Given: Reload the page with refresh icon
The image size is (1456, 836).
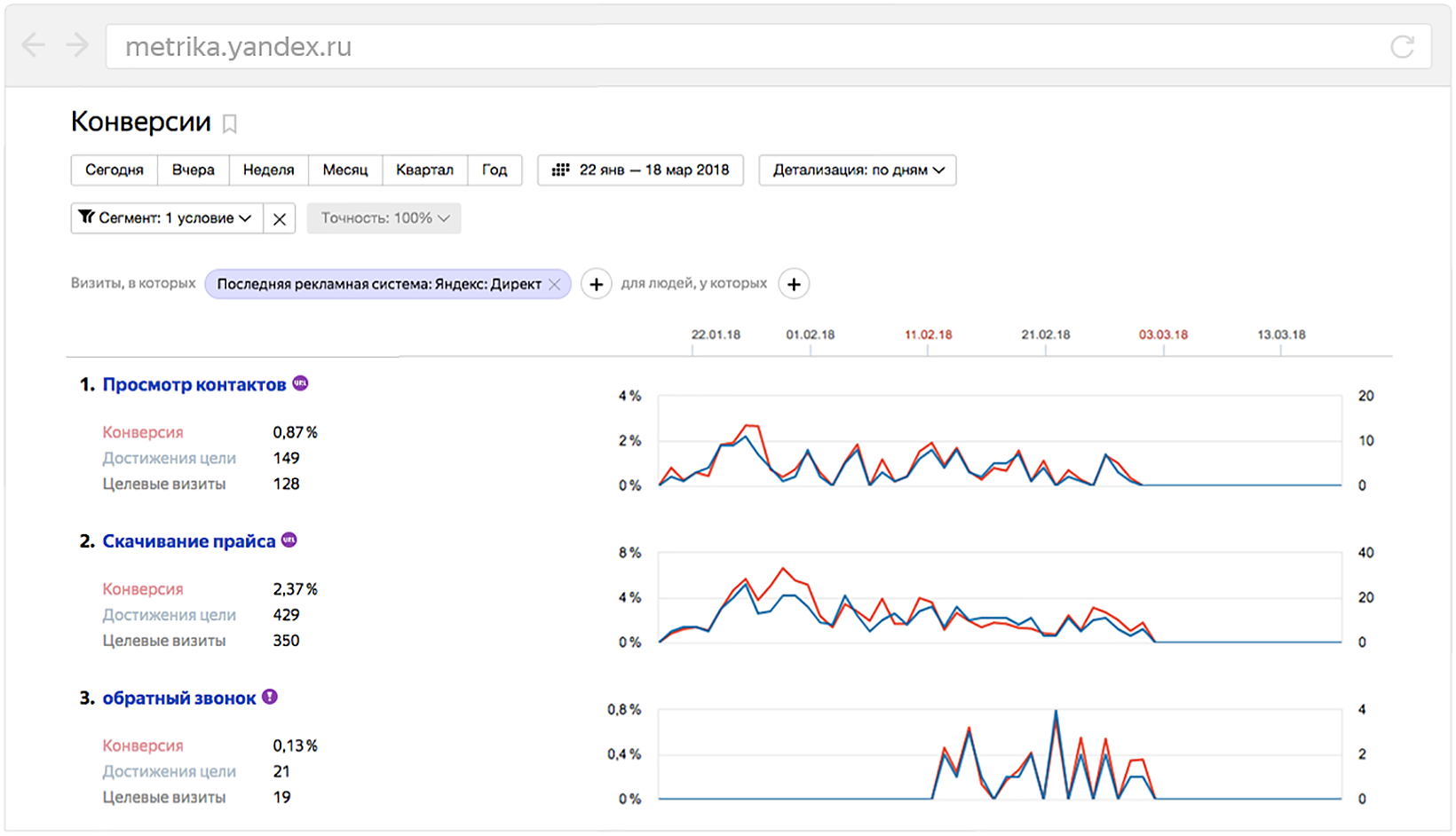Looking at the screenshot, I should click(x=1402, y=46).
